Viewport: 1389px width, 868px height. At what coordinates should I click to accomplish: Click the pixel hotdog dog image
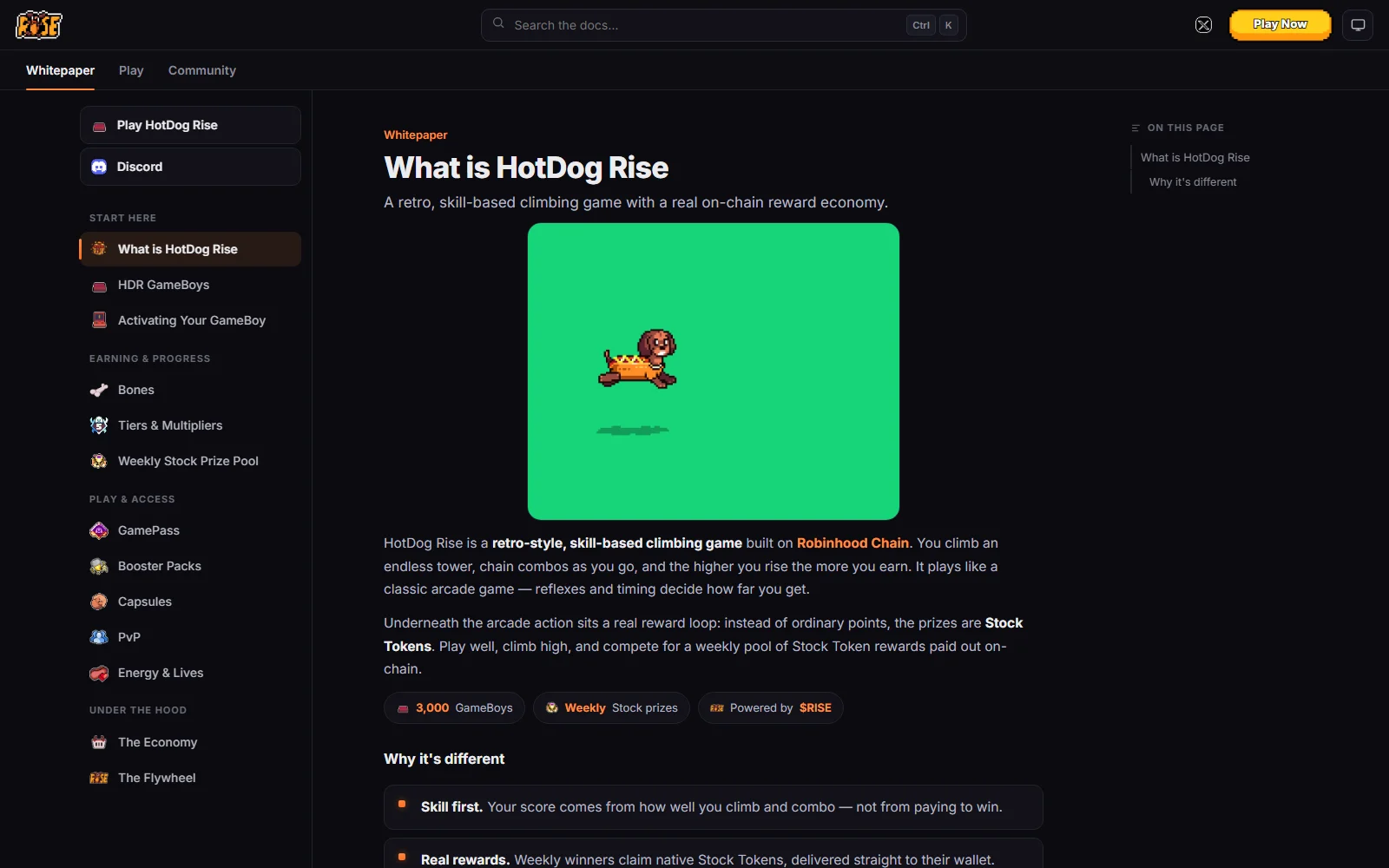pos(713,372)
